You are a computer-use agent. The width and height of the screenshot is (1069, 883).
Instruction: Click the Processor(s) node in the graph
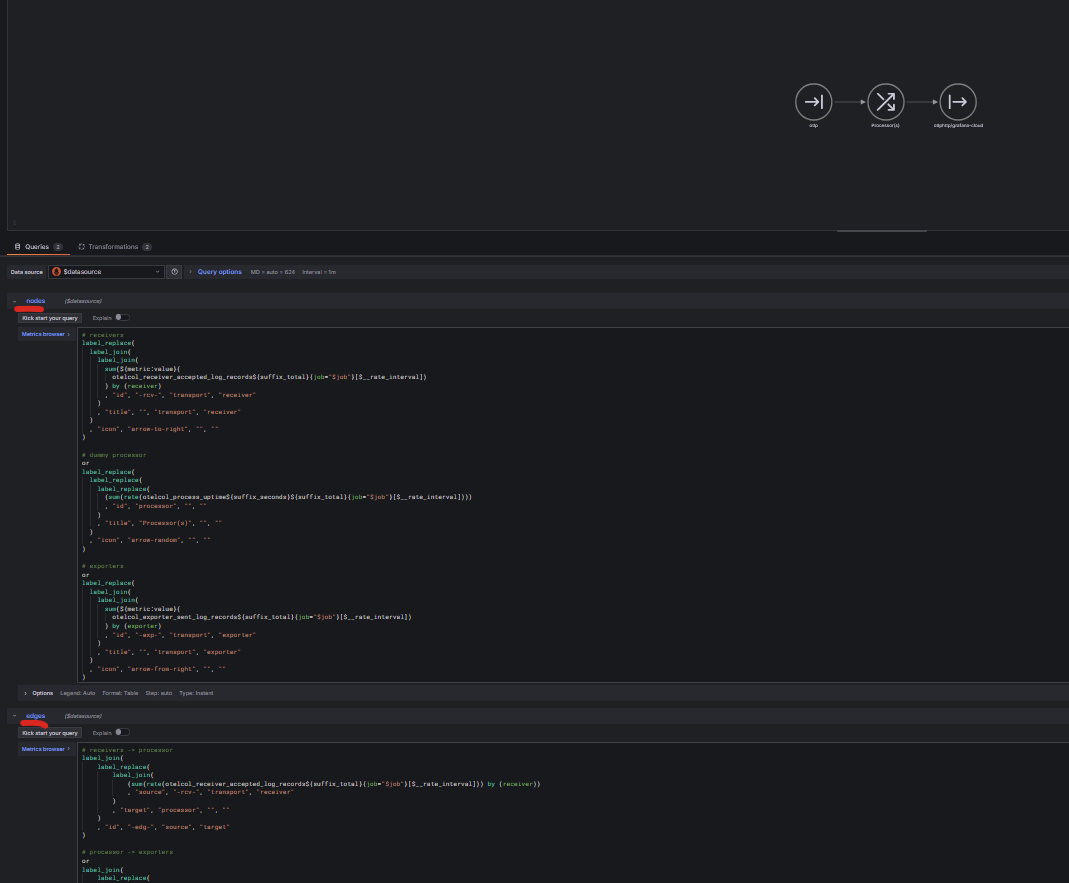pos(885,101)
